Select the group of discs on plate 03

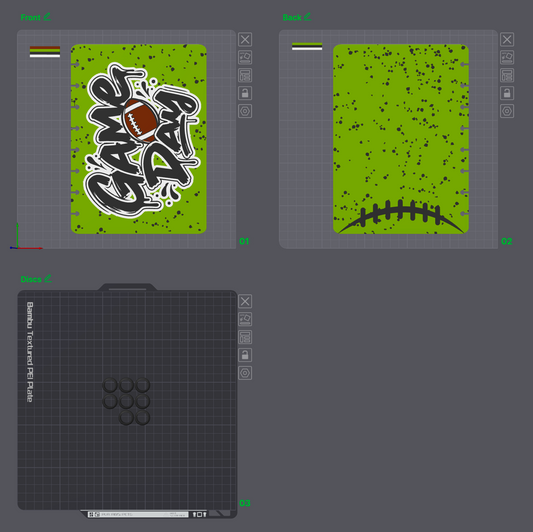[x=126, y=401]
